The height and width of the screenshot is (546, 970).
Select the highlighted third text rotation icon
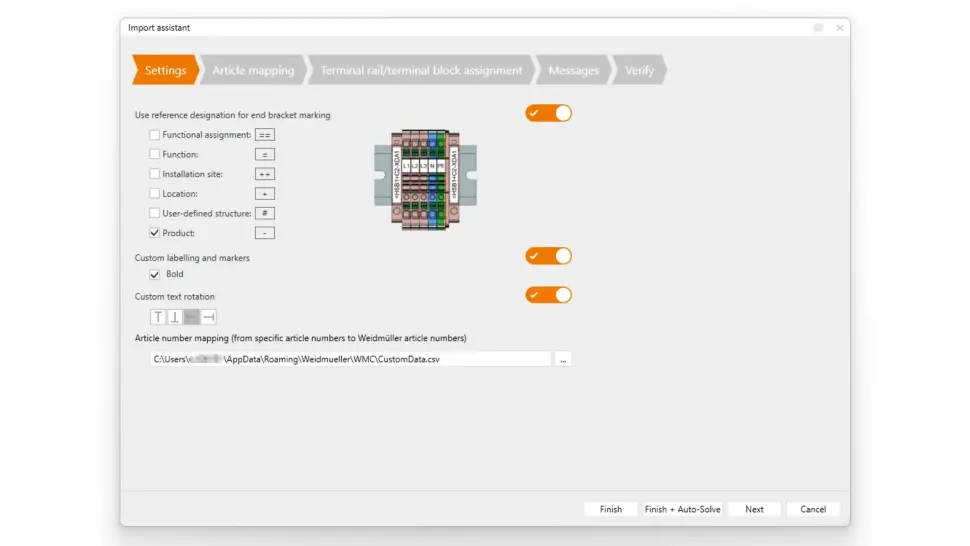(x=192, y=317)
